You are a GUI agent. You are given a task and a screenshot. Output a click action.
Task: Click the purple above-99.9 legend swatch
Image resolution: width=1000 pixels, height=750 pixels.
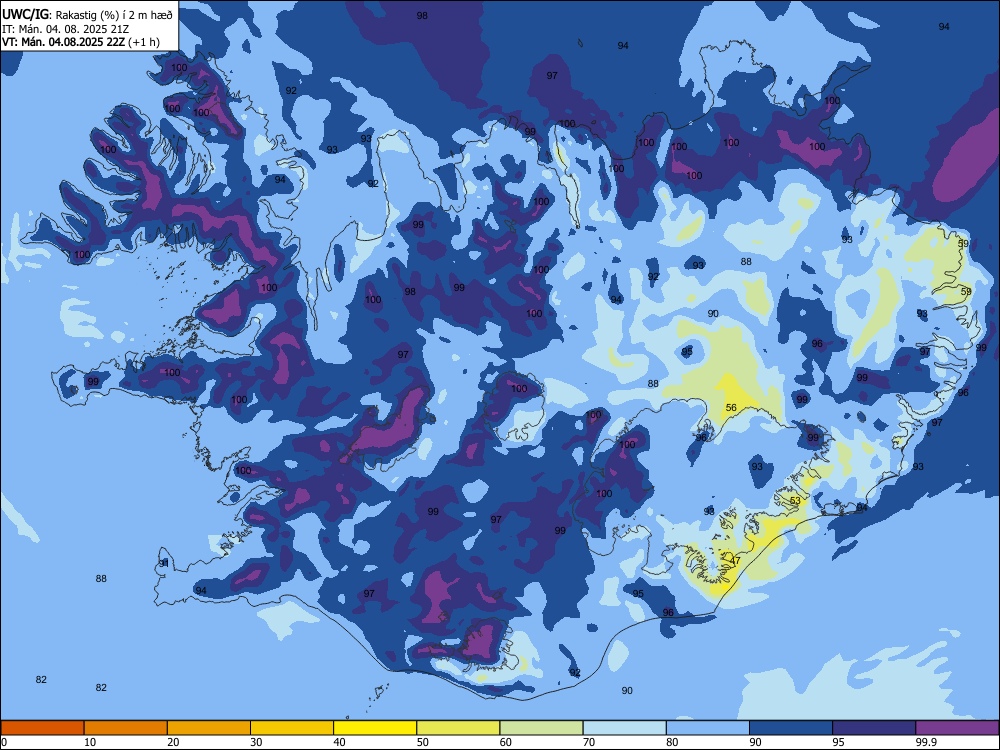pyautogui.click(x=957, y=728)
